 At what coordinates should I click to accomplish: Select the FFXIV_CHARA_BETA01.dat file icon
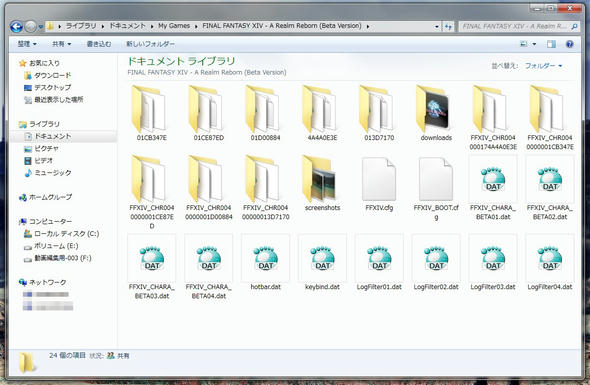[493, 179]
